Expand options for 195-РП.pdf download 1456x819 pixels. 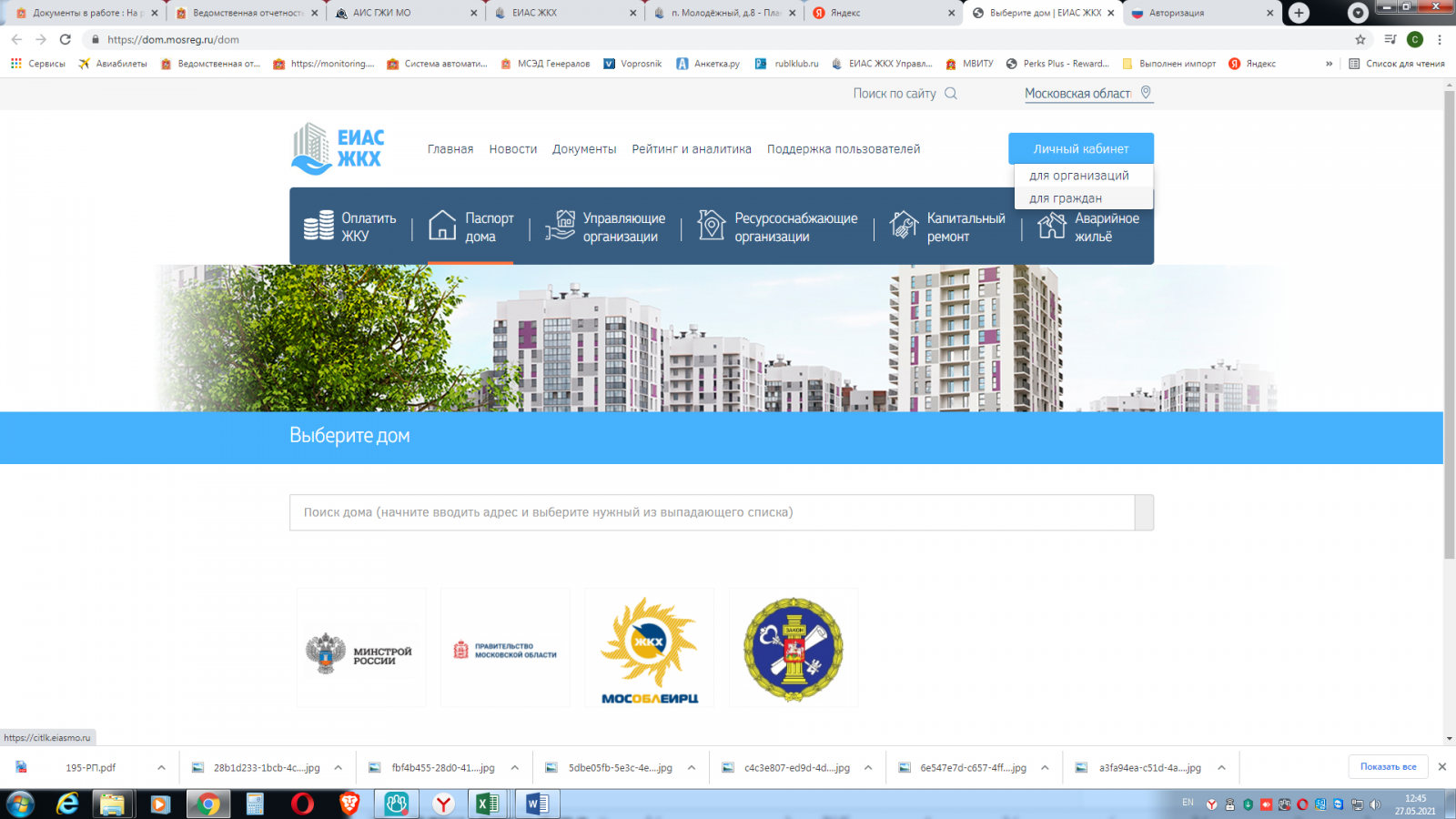point(161,768)
